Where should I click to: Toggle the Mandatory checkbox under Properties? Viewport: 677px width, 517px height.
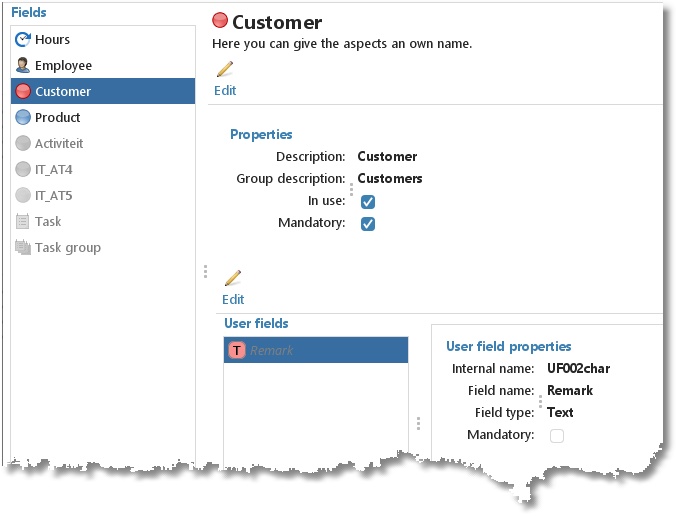(x=368, y=224)
